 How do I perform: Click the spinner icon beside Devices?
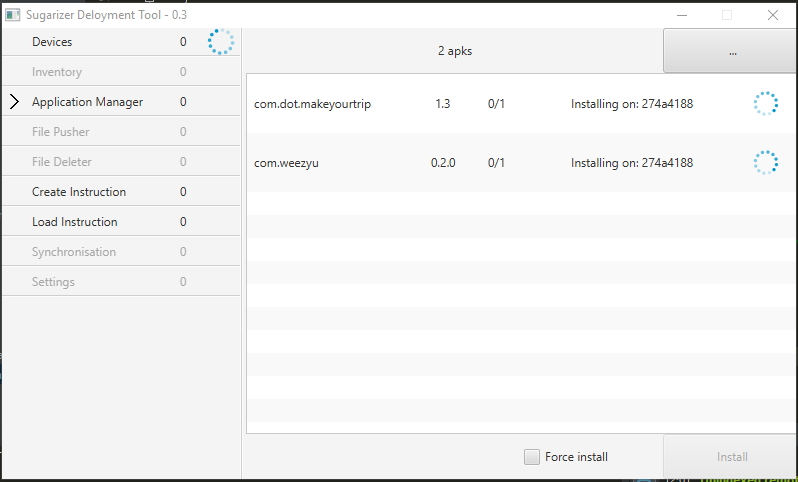click(x=220, y=41)
